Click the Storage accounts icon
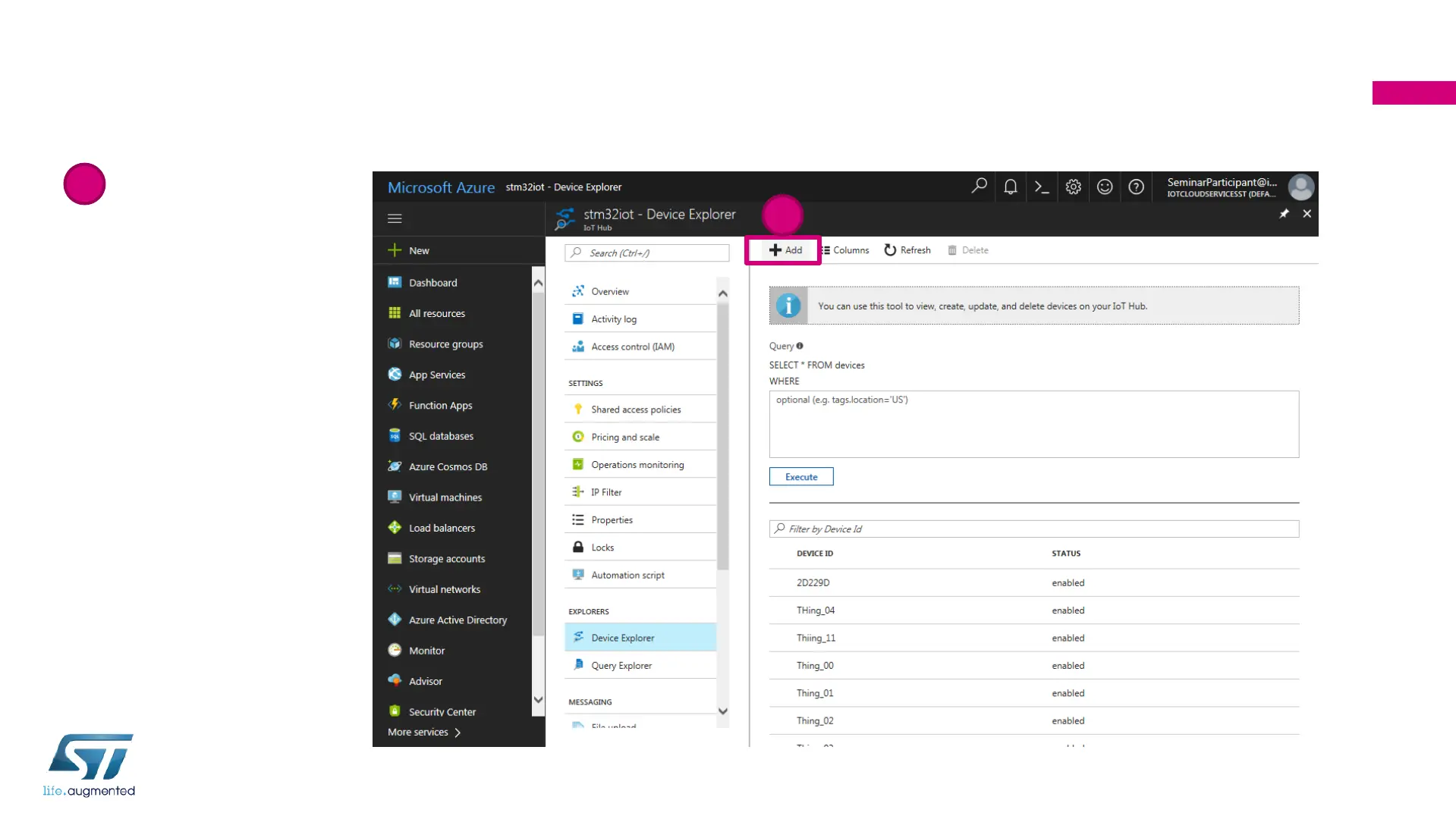Viewport: 1456px width, 819px height. (x=395, y=558)
